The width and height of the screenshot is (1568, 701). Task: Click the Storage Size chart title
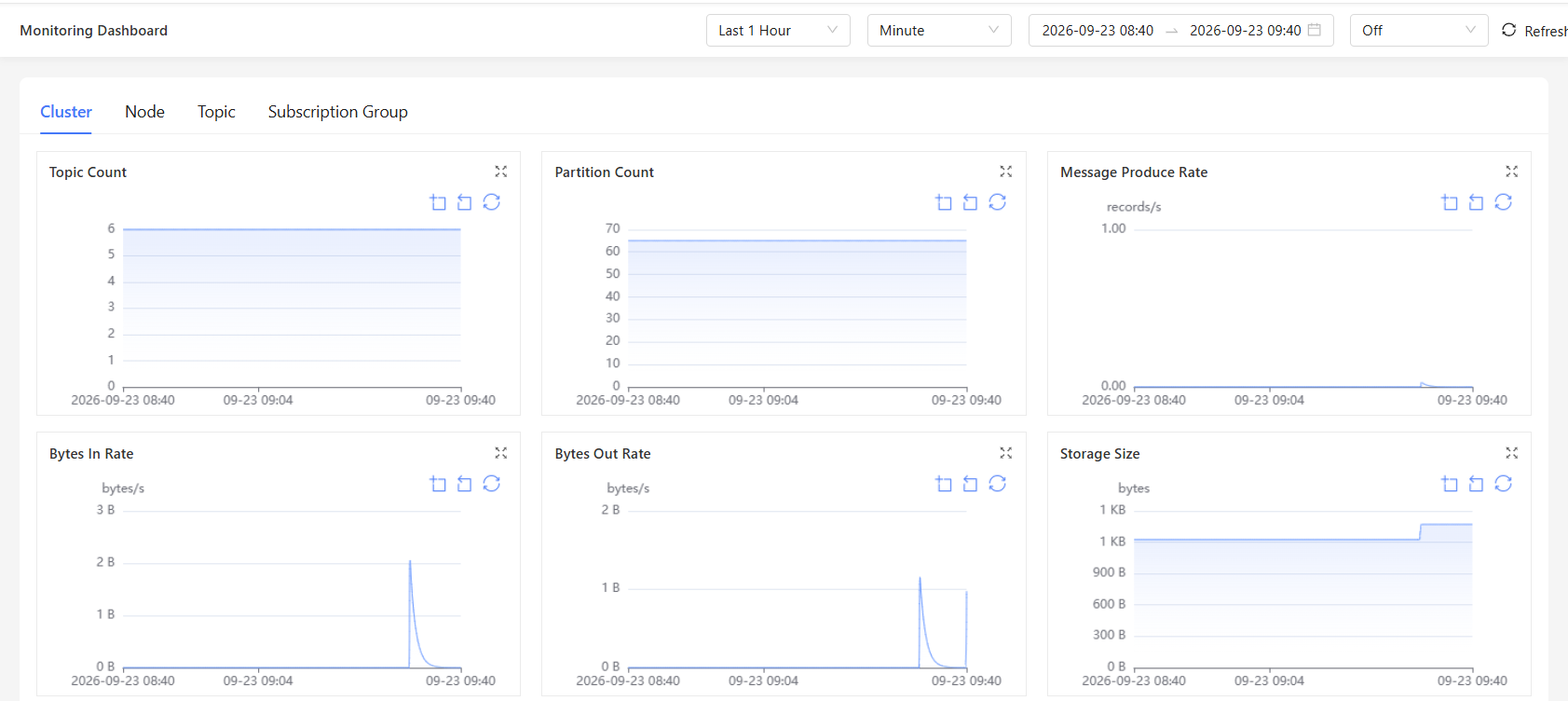tap(1099, 454)
